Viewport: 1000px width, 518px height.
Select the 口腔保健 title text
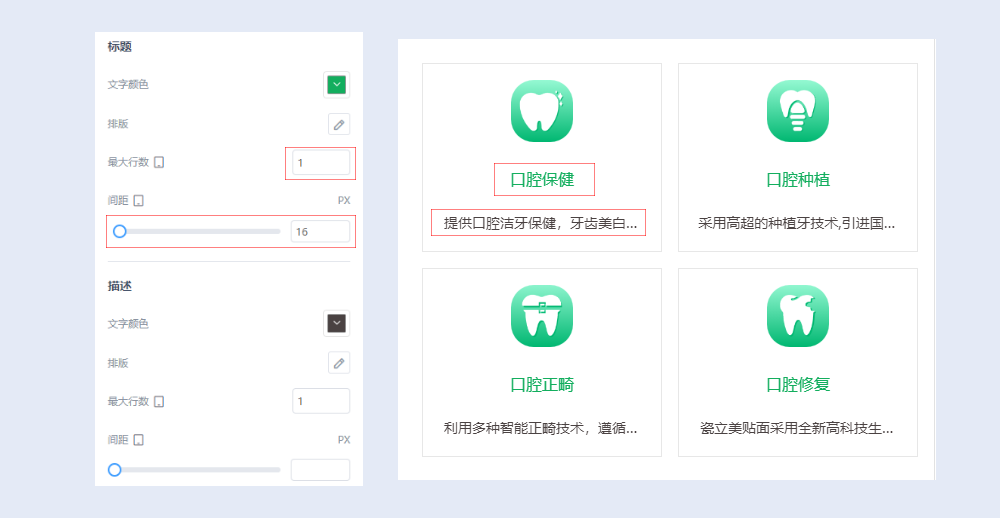click(543, 180)
